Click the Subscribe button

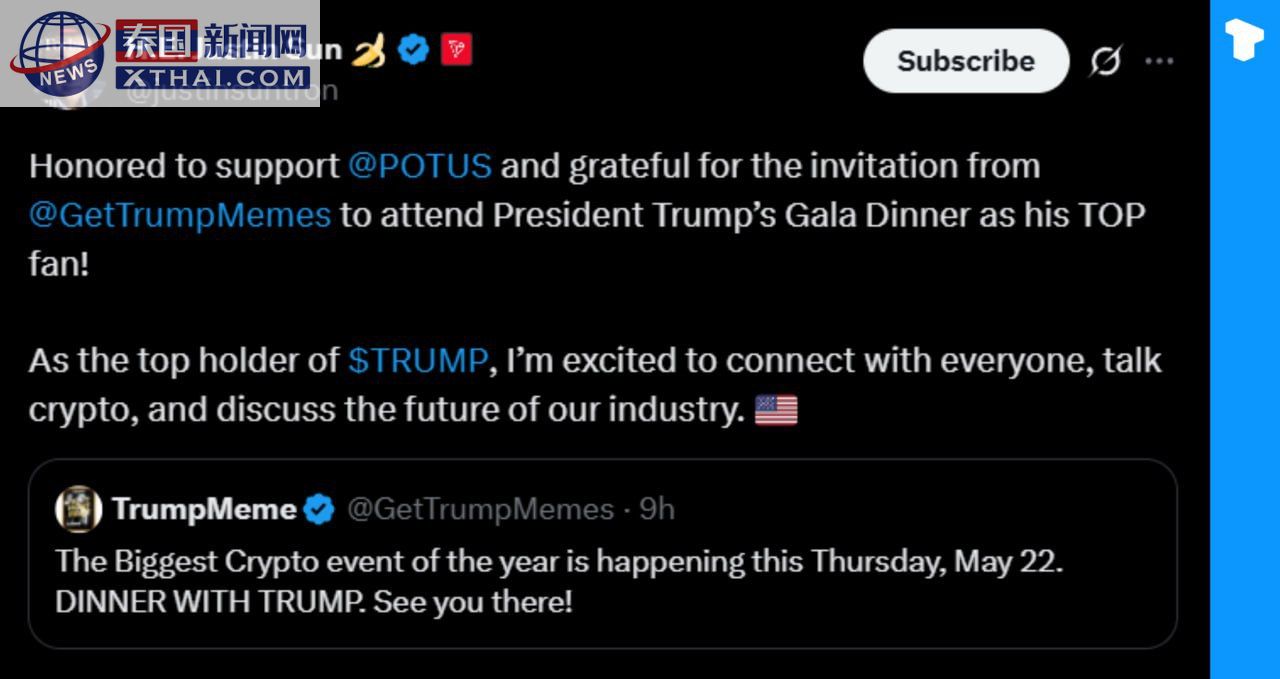point(965,61)
